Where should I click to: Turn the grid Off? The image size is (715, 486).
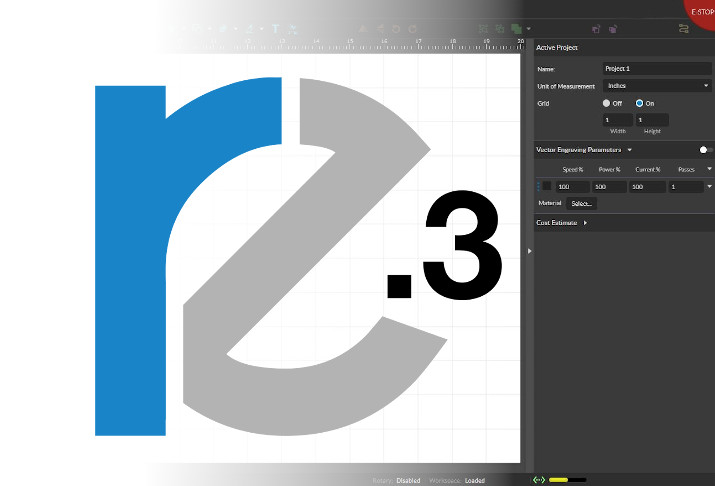point(606,103)
